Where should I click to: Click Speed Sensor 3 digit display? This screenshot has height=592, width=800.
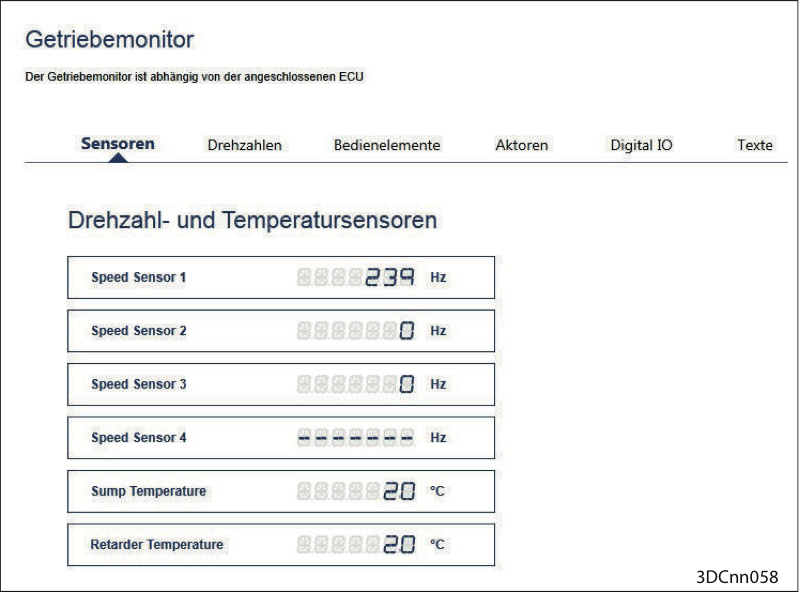pyautogui.click(x=356, y=384)
